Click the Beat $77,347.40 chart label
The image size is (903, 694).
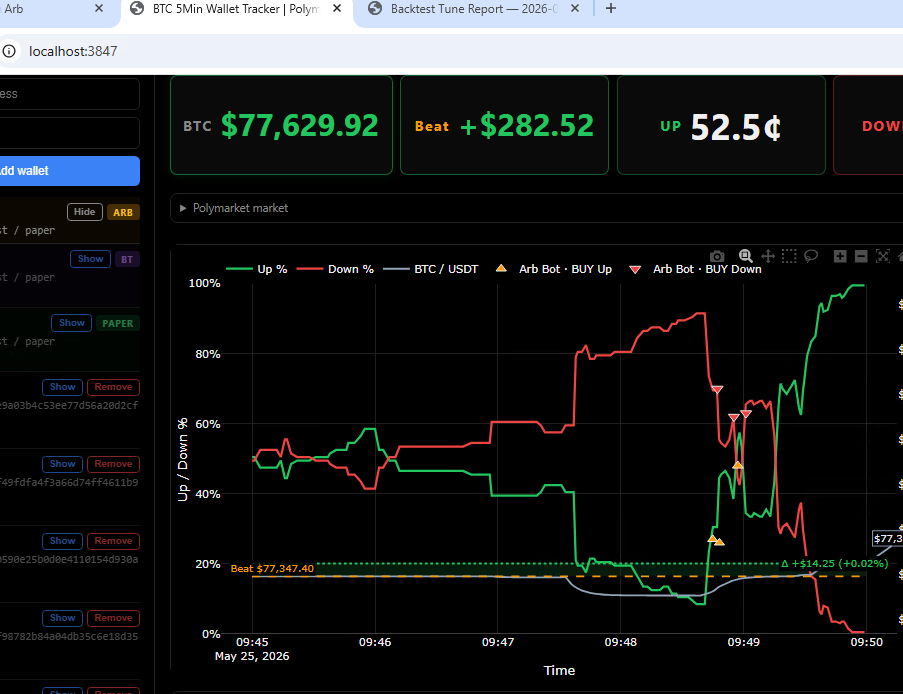coord(272,568)
